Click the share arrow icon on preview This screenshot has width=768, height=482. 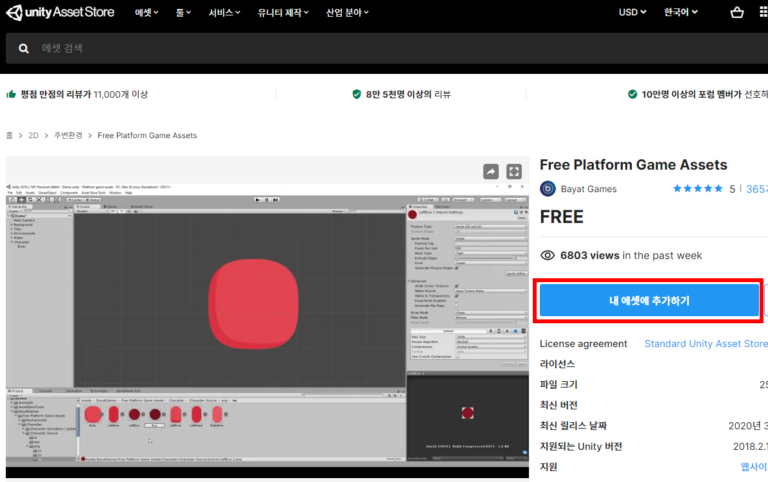[491, 171]
